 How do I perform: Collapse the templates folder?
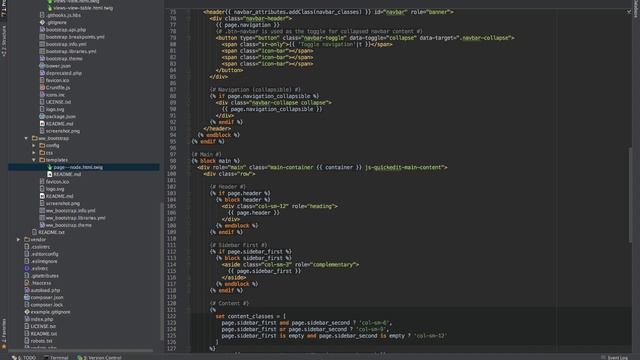point(34,160)
